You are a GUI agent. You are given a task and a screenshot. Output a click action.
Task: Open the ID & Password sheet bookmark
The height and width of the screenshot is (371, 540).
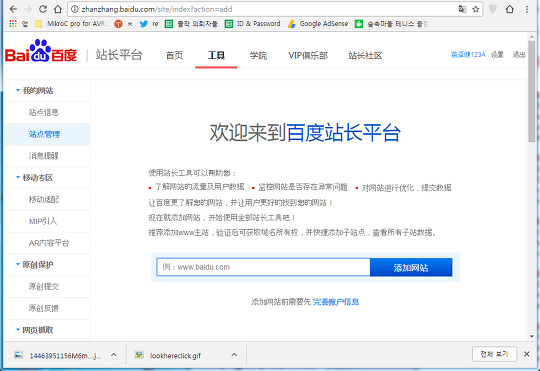(x=252, y=24)
